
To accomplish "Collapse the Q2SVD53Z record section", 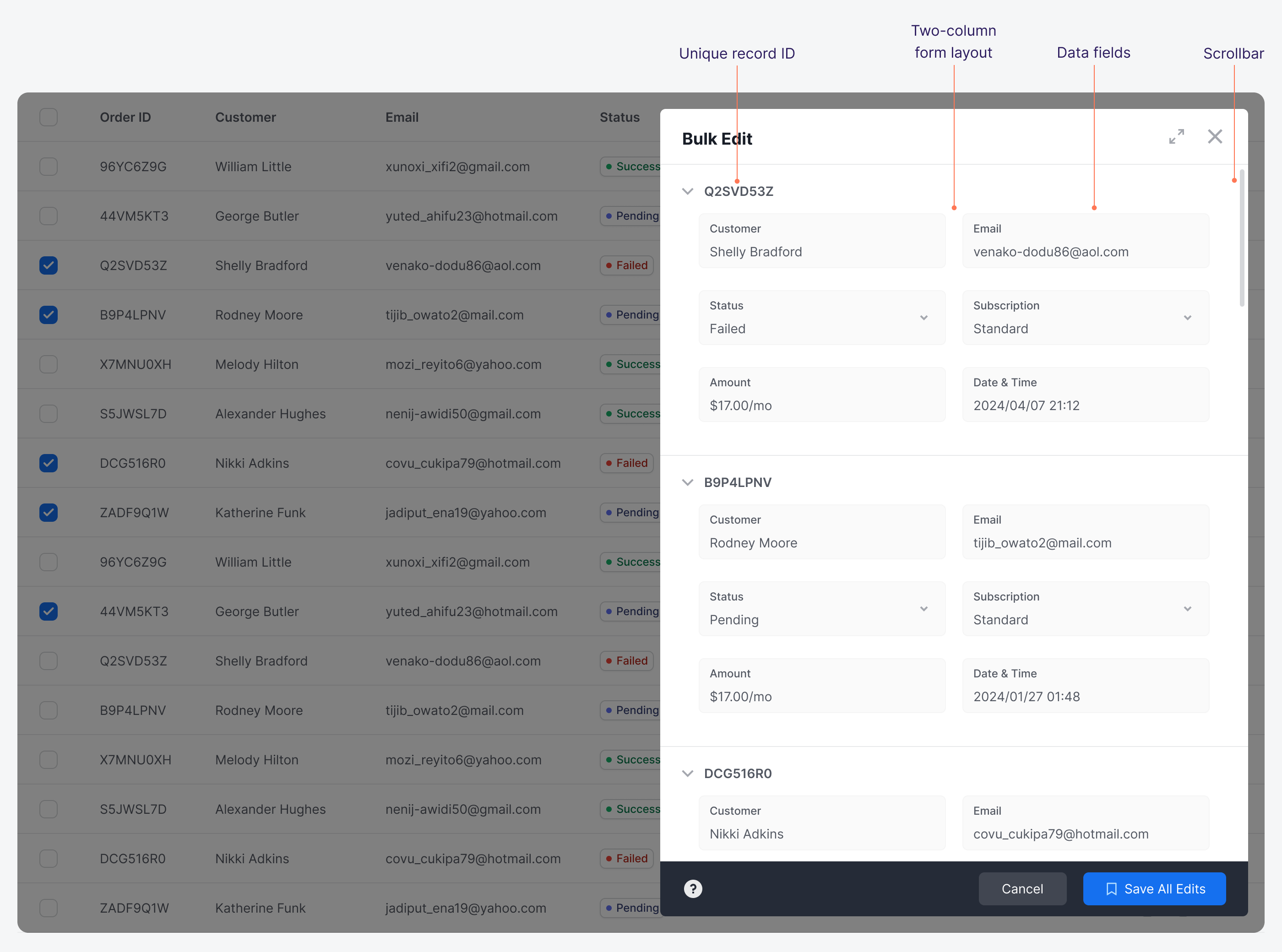I will tap(687, 191).
